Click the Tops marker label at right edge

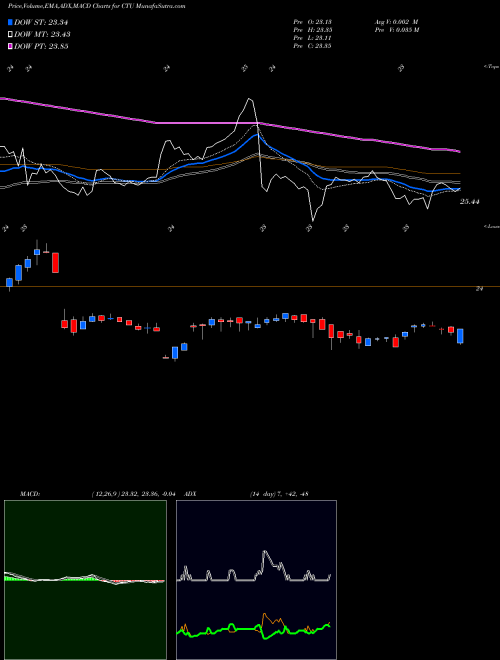click(x=491, y=67)
